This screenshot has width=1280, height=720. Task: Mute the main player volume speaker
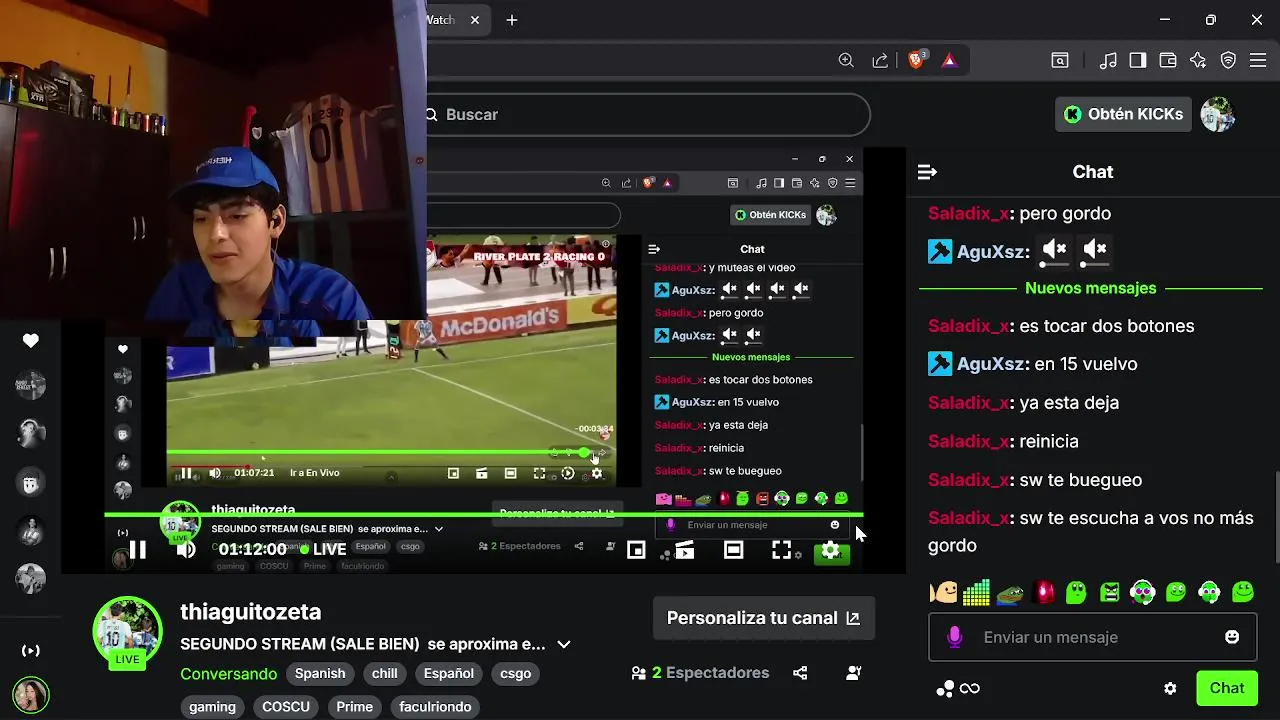pyautogui.click(x=186, y=550)
